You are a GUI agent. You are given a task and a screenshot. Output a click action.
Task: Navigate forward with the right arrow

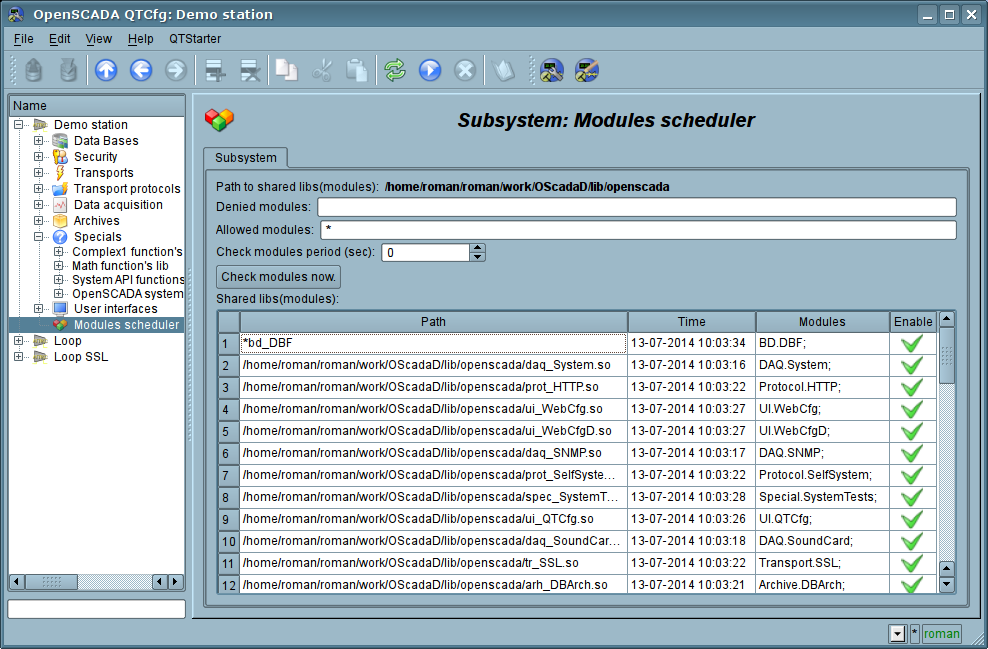176,70
